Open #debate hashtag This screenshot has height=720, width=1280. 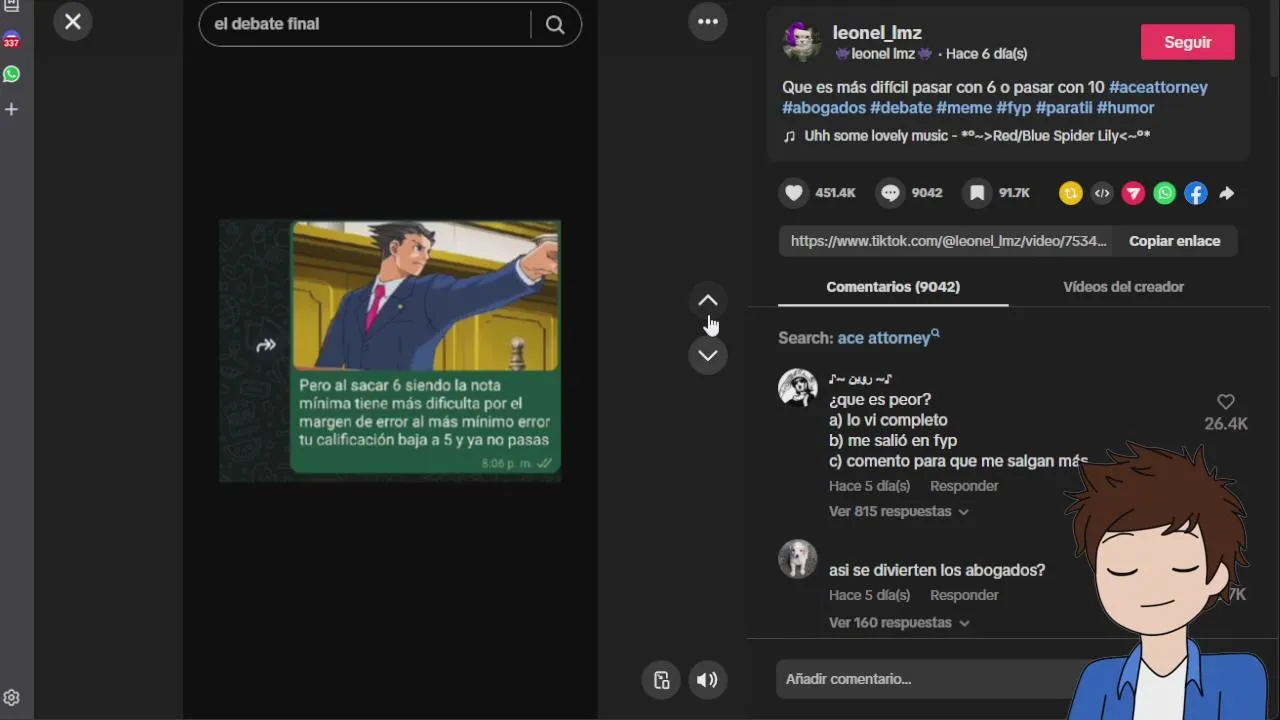pyautogui.click(x=901, y=108)
